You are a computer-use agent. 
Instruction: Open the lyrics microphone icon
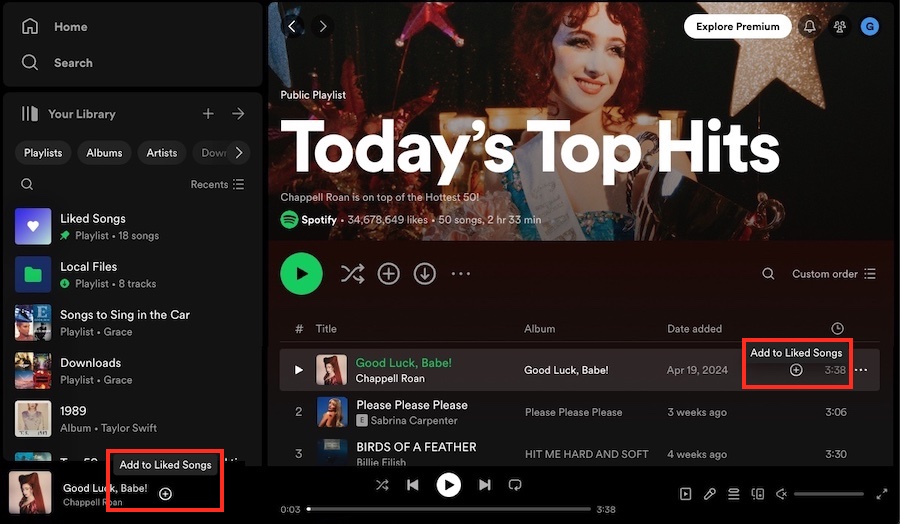(x=709, y=494)
